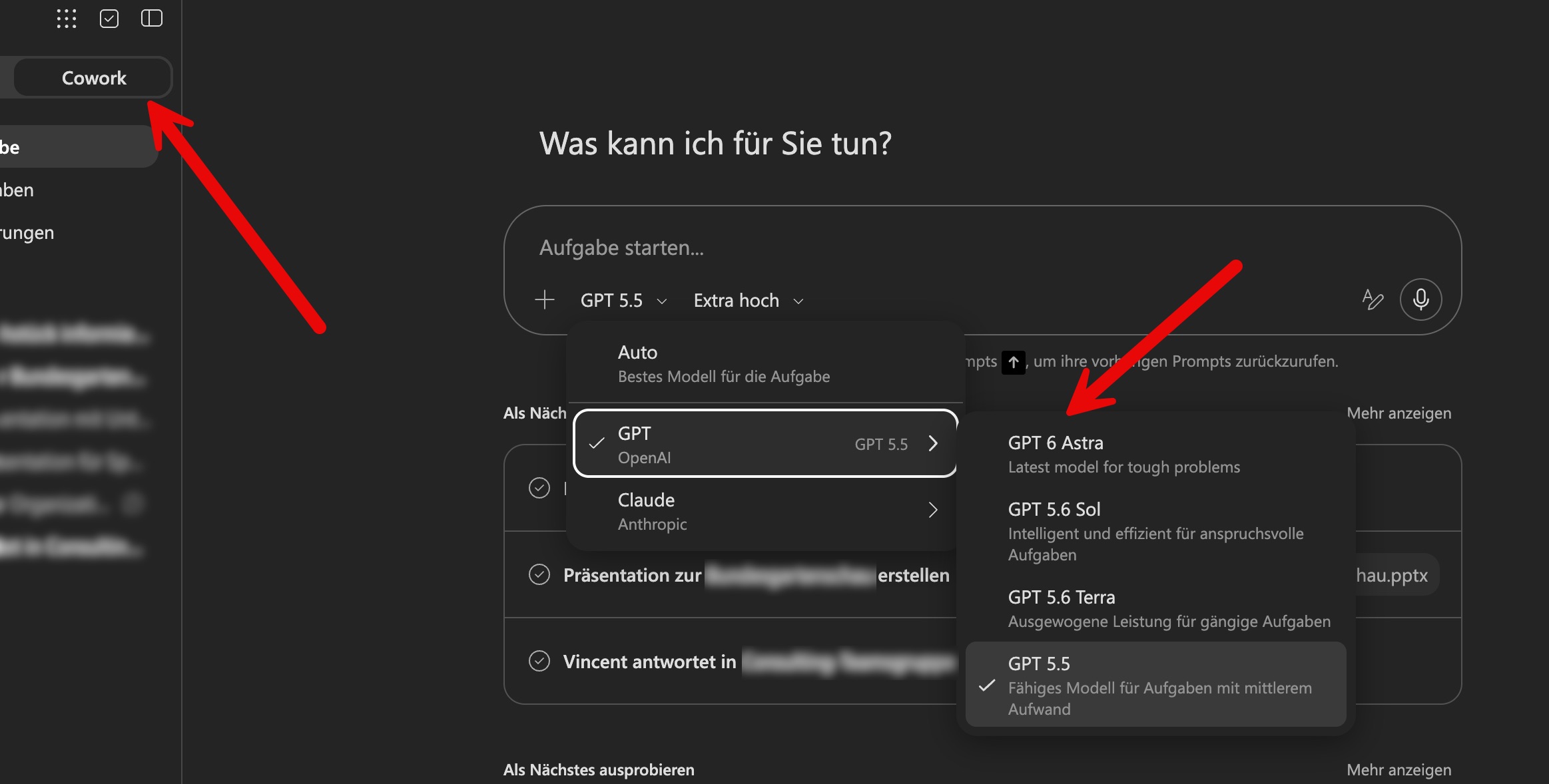Select highlighted sidebar item ending 'be'
This screenshot has width=1549, height=784.
click(79, 147)
